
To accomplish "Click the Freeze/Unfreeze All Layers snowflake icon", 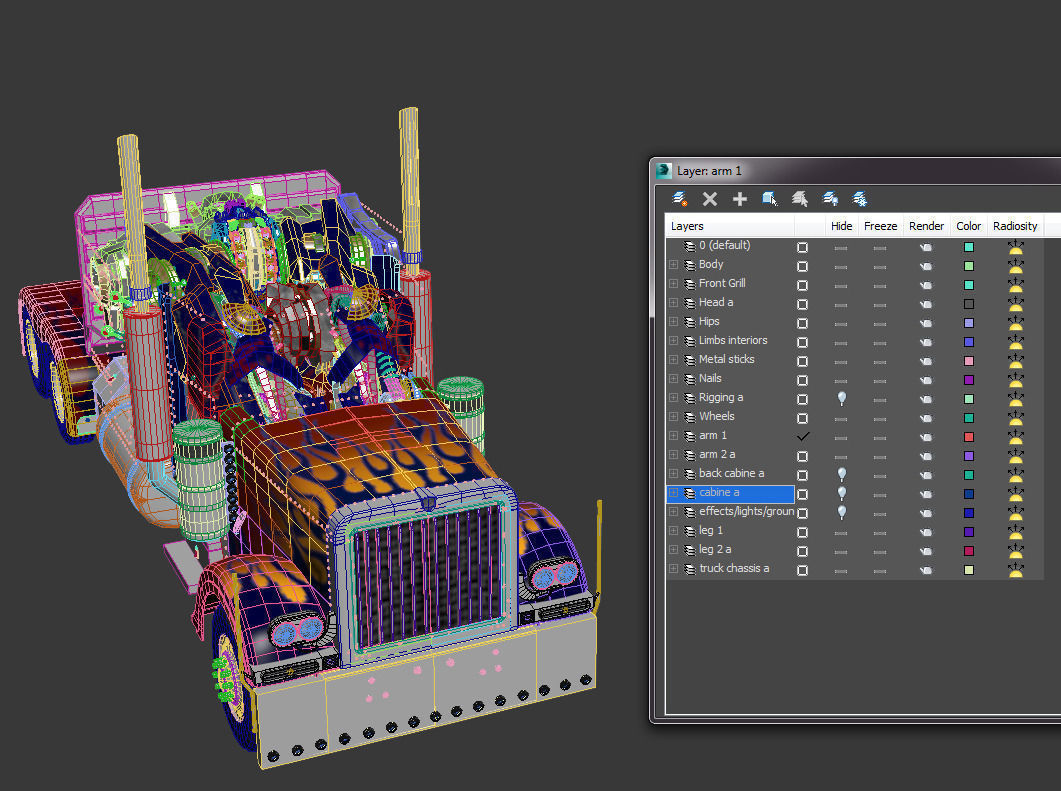I will tap(860, 199).
